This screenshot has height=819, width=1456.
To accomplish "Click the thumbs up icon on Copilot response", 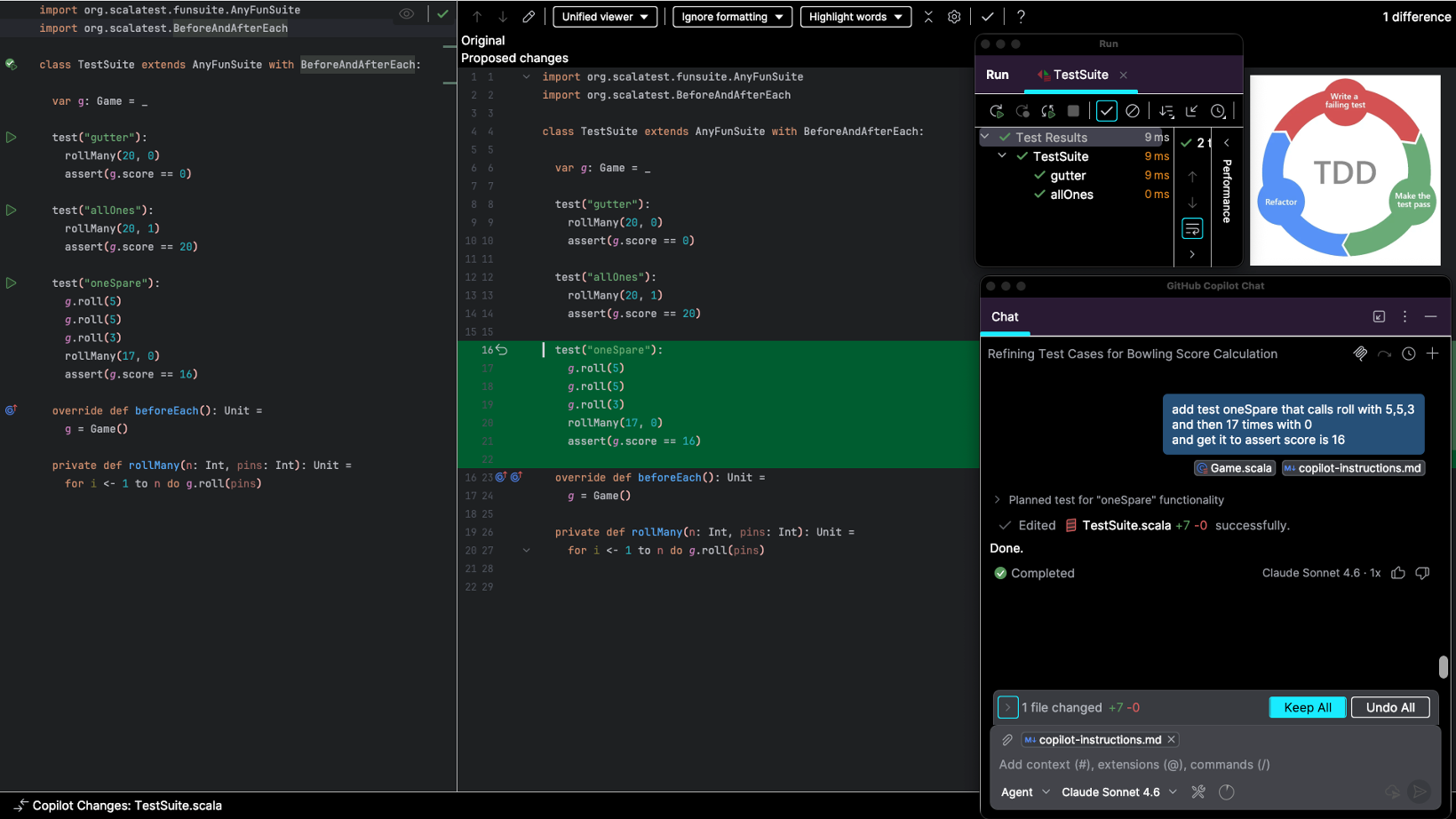I will click(1398, 573).
